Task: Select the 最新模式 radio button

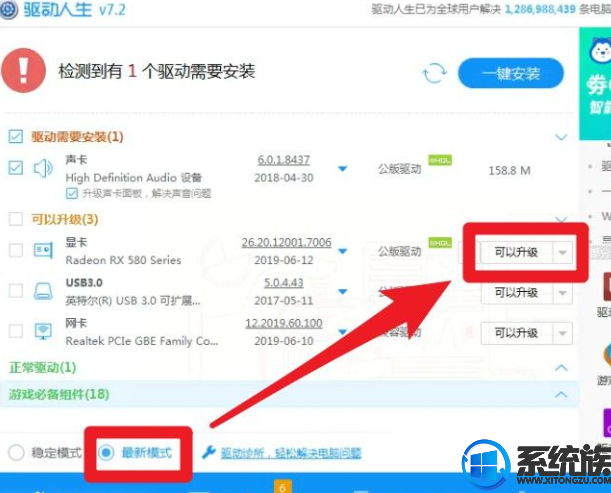Action: [x=106, y=452]
